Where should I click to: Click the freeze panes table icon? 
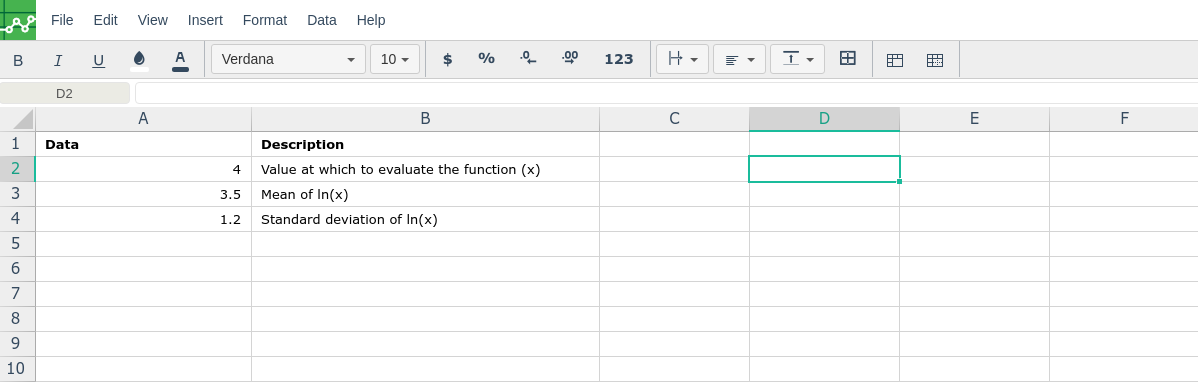coord(895,60)
